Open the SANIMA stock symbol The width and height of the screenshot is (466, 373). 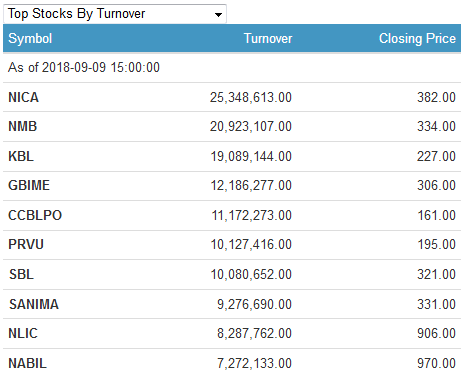tap(34, 304)
